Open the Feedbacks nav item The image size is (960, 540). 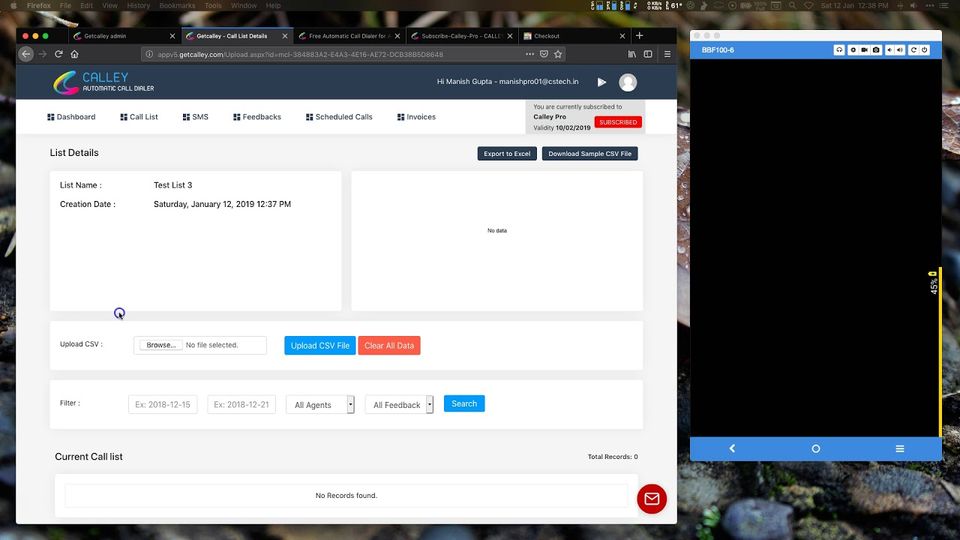pyautogui.click(x=257, y=117)
